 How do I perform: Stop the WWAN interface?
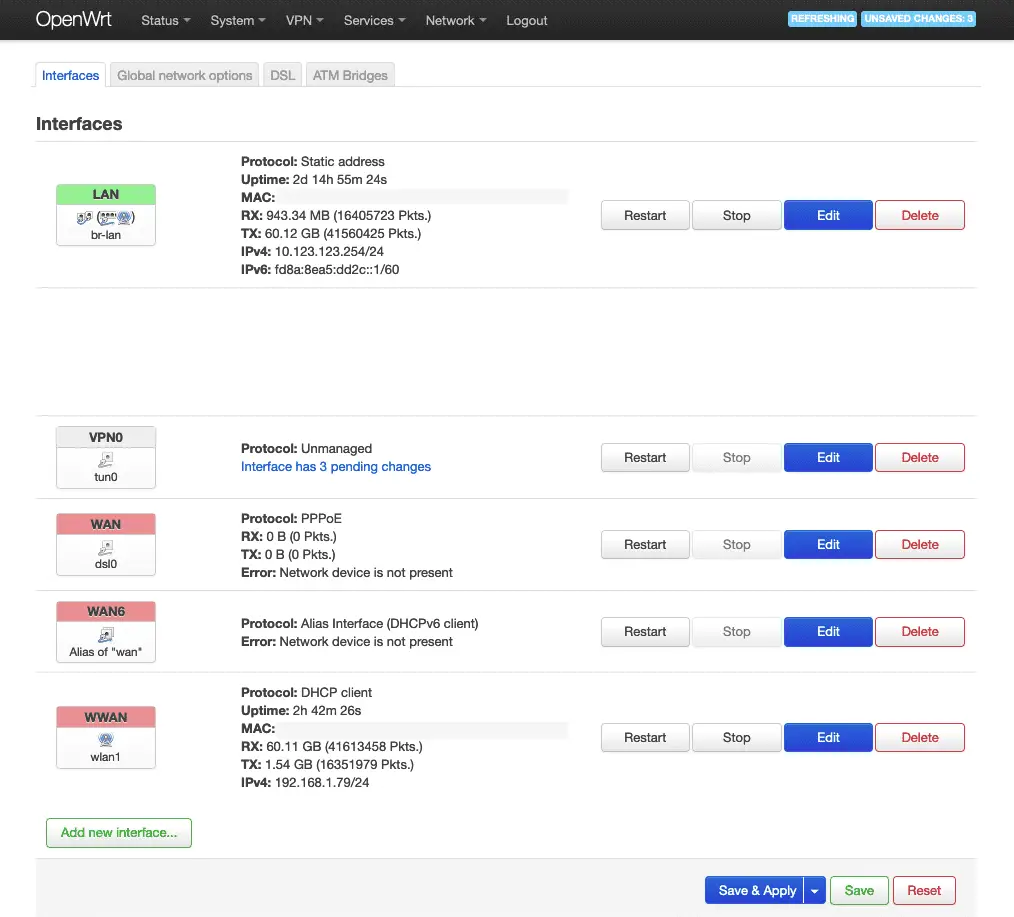(736, 737)
